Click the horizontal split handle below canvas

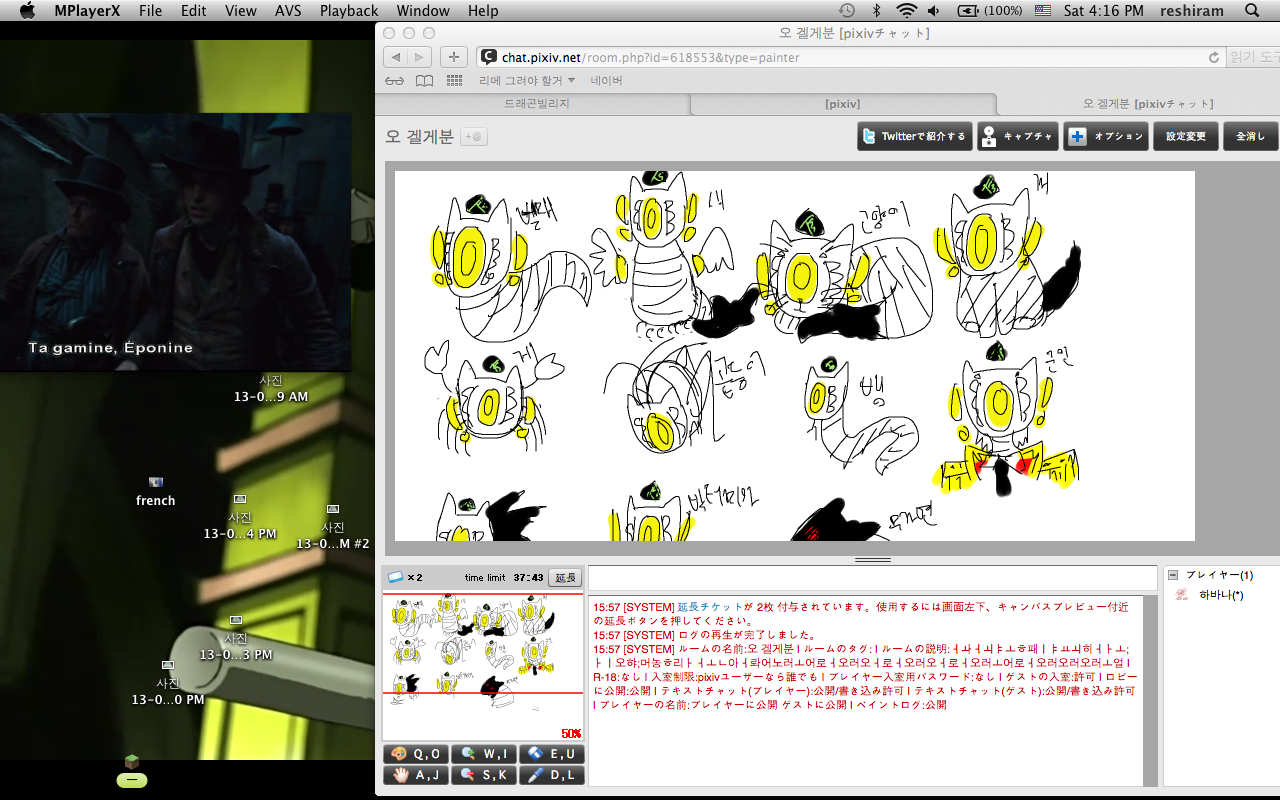[x=873, y=560]
